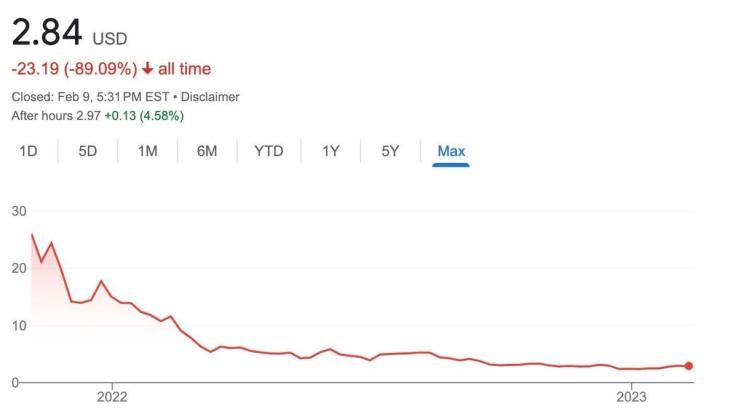This screenshot has height=420, width=738.
Task: Choose the 1M chart range
Action: pyautogui.click(x=147, y=151)
